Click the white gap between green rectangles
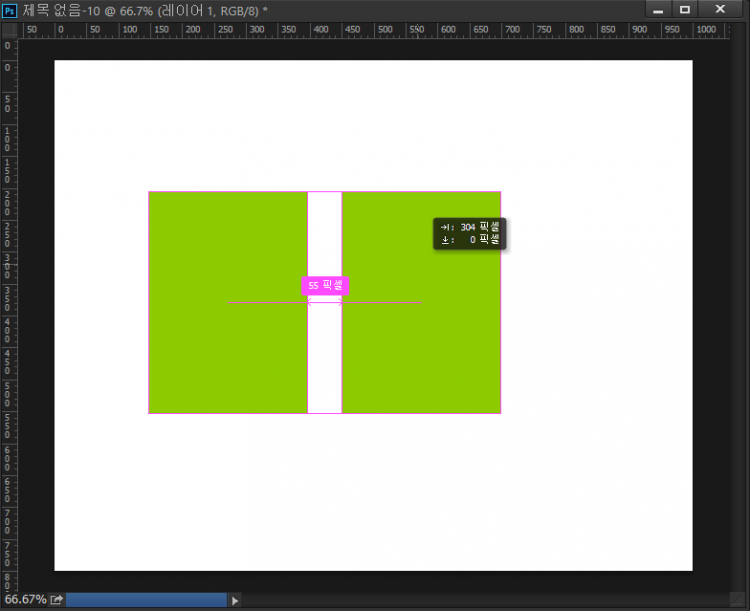This screenshot has width=750, height=611. point(325,360)
